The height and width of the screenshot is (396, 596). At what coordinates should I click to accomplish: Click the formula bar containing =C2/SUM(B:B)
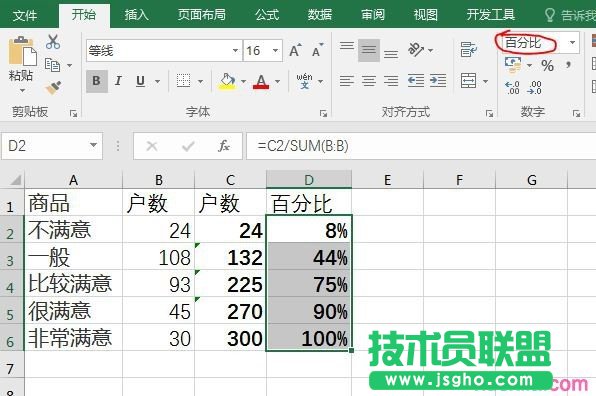[421, 146]
